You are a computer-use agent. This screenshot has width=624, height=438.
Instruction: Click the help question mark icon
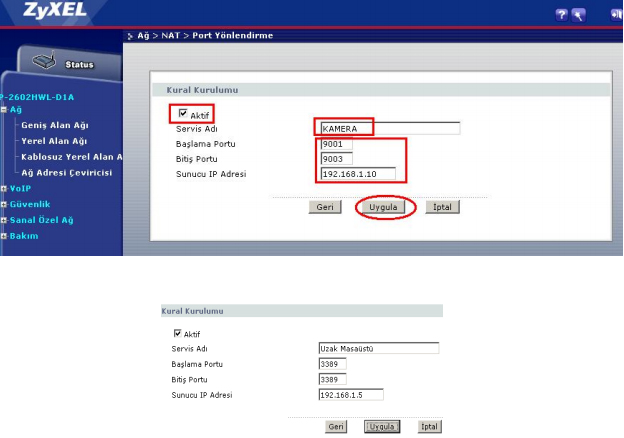[560, 15]
